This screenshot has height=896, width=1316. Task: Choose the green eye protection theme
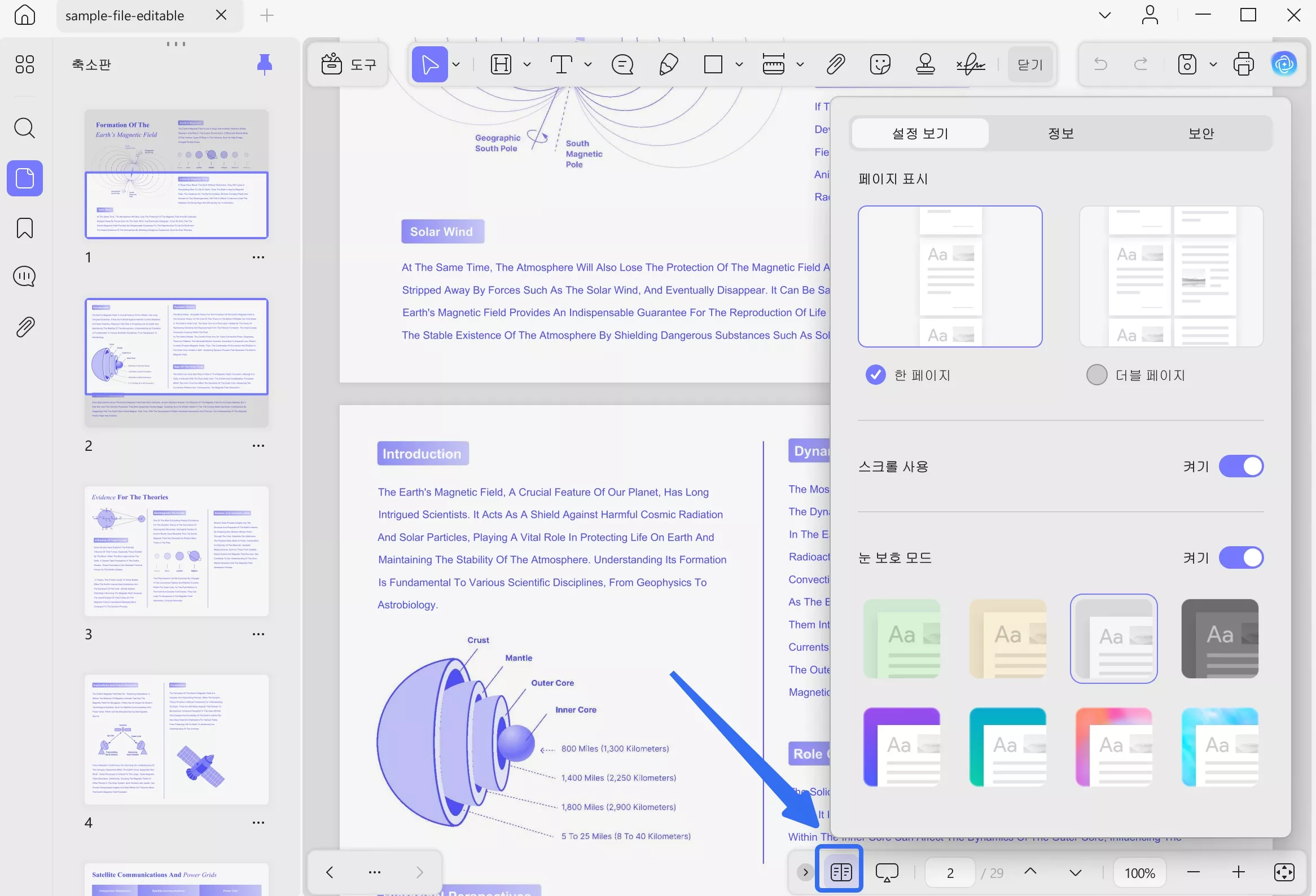point(901,639)
